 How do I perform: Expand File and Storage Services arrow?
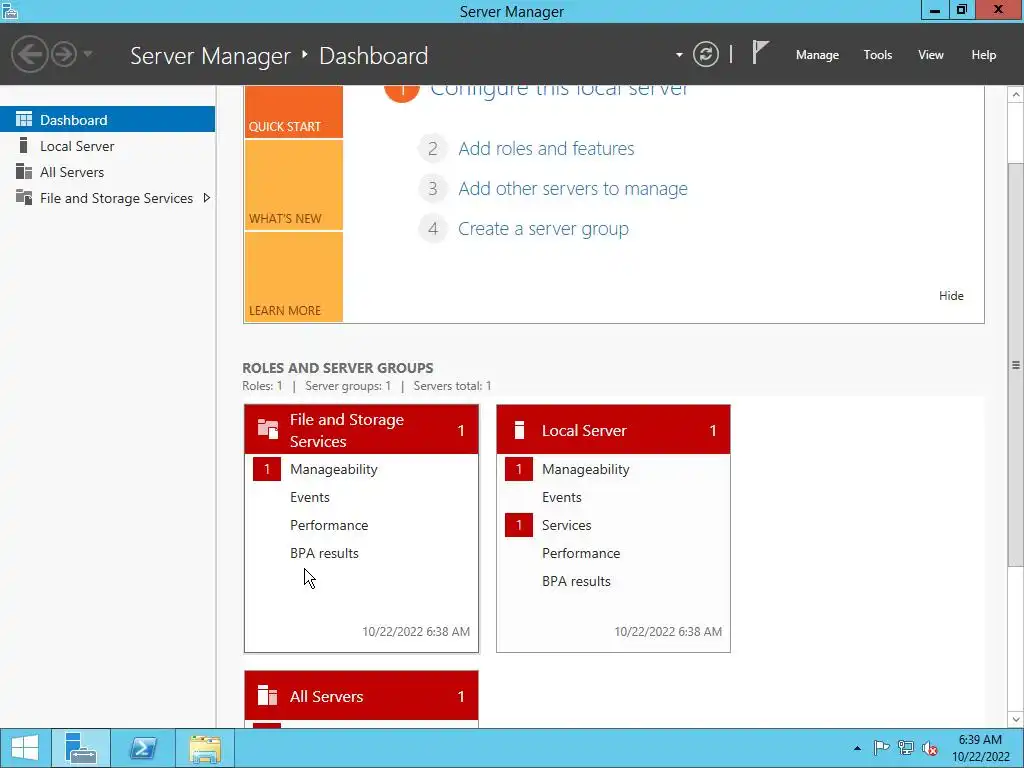pyautogui.click(x=206, y=198)
